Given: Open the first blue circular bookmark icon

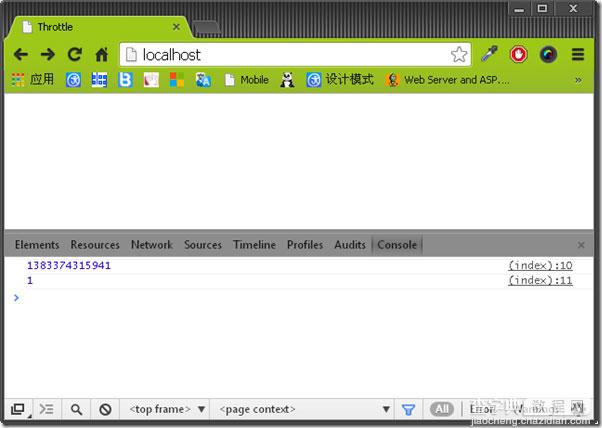Looking at the screenshot, I should pyautogui.click(x=73, y=80).
